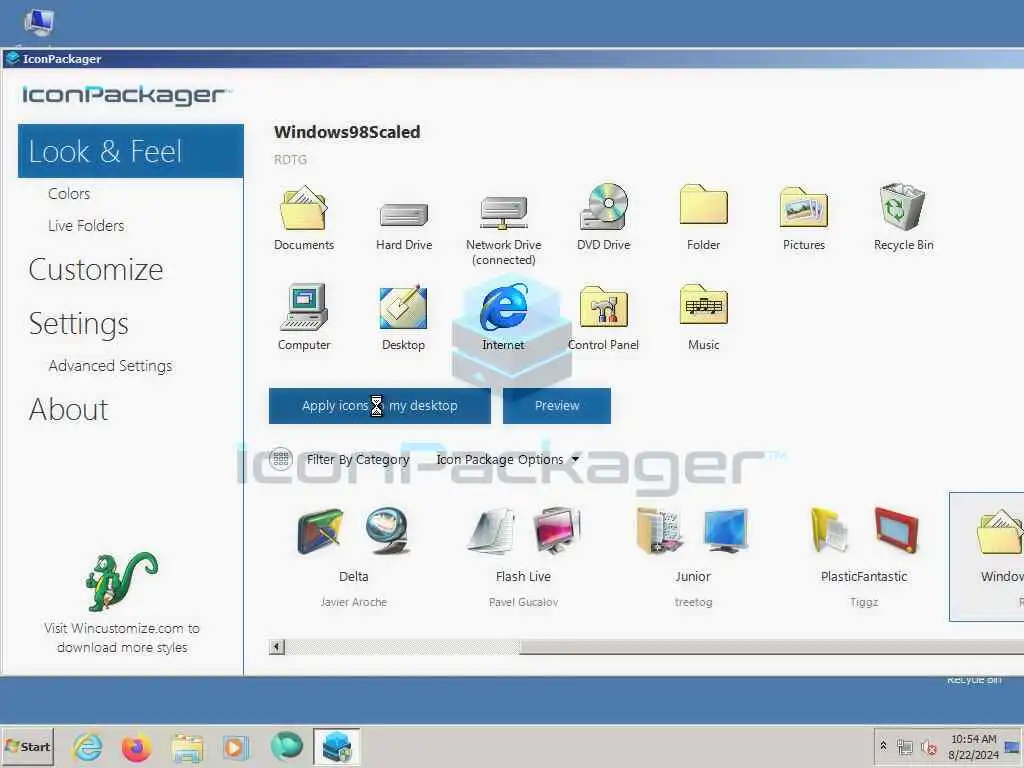Open the Look & Feel section
Viewport: 1024px width, 768px height.
coord(131,151)
